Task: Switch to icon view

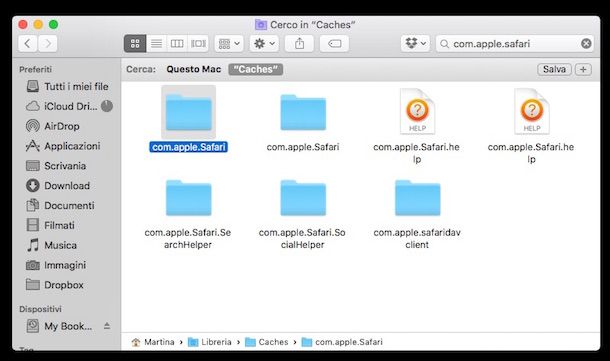Action: click(x=135, y=44)
